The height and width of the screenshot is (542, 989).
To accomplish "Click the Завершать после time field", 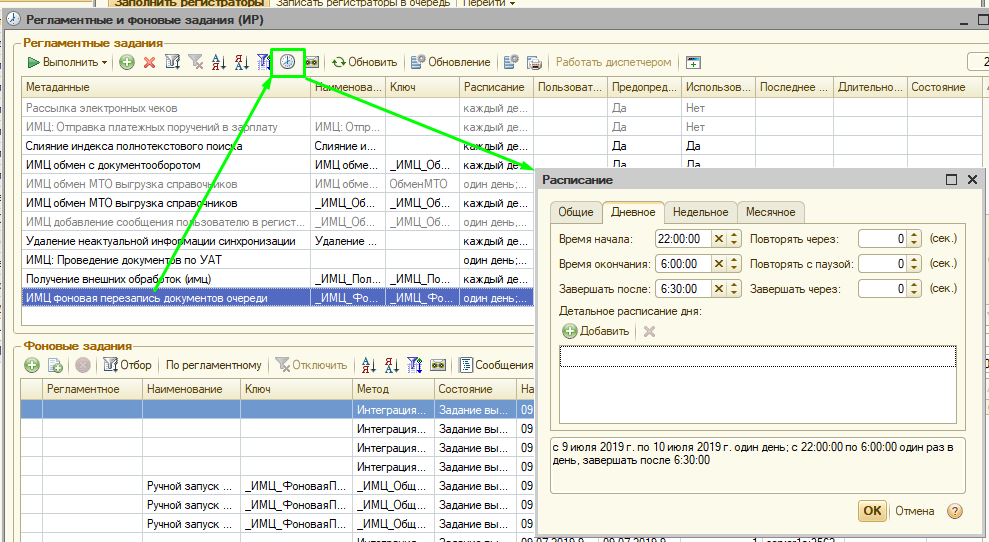I will 682,289.
